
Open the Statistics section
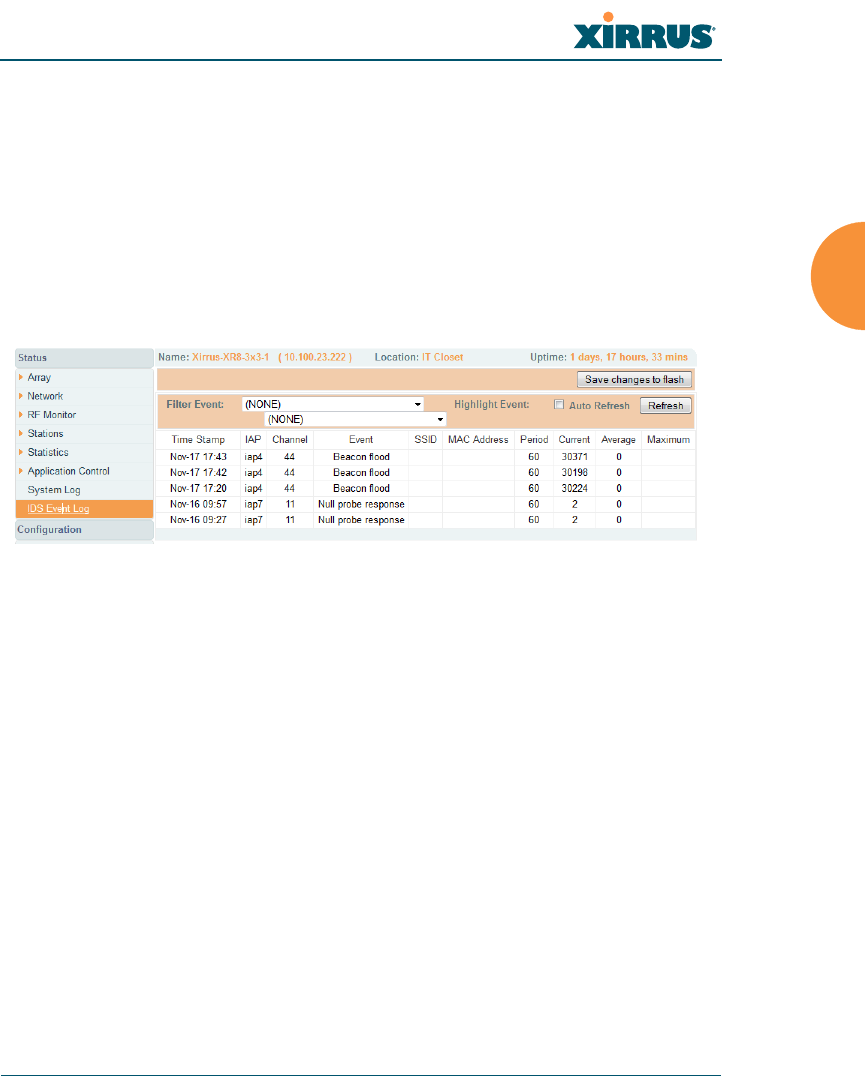pyautogui.click(x=48, y=452)
